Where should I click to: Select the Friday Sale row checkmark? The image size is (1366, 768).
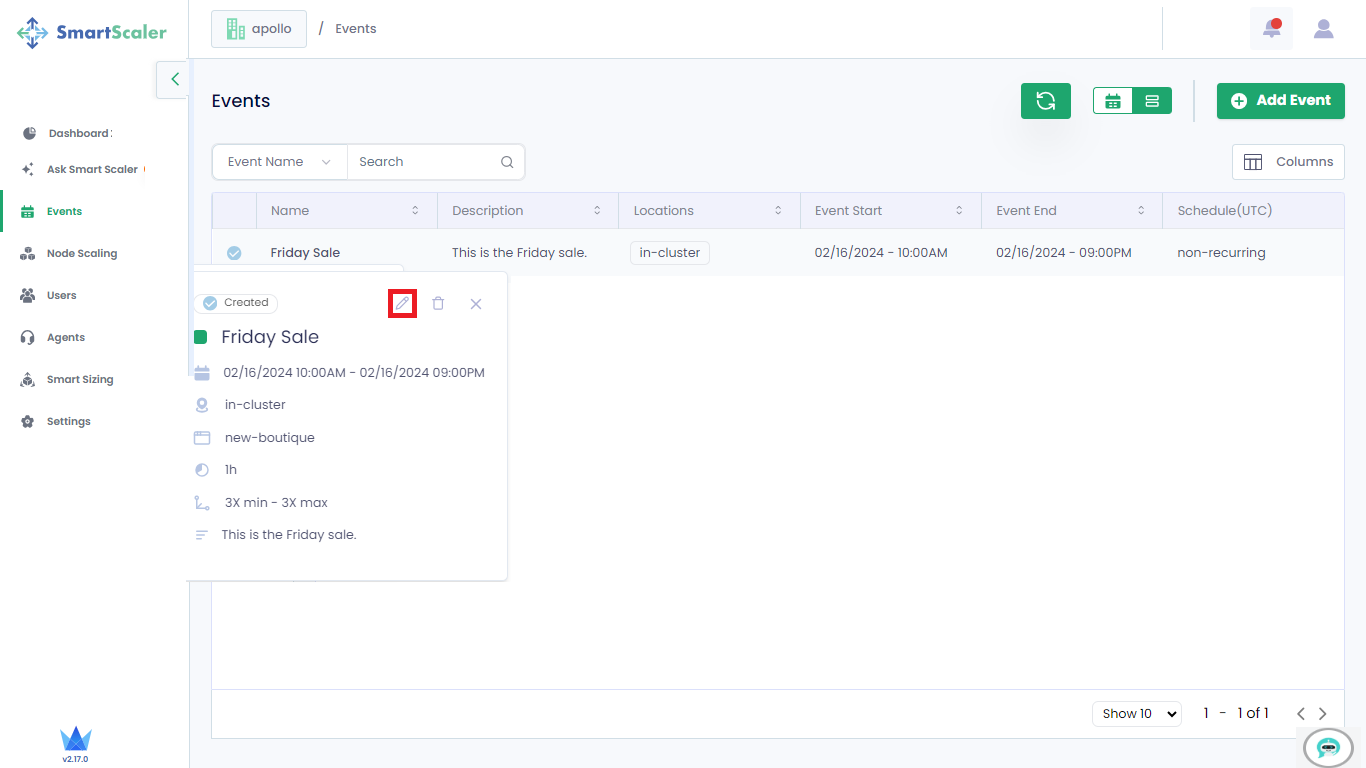pos(234,253)
